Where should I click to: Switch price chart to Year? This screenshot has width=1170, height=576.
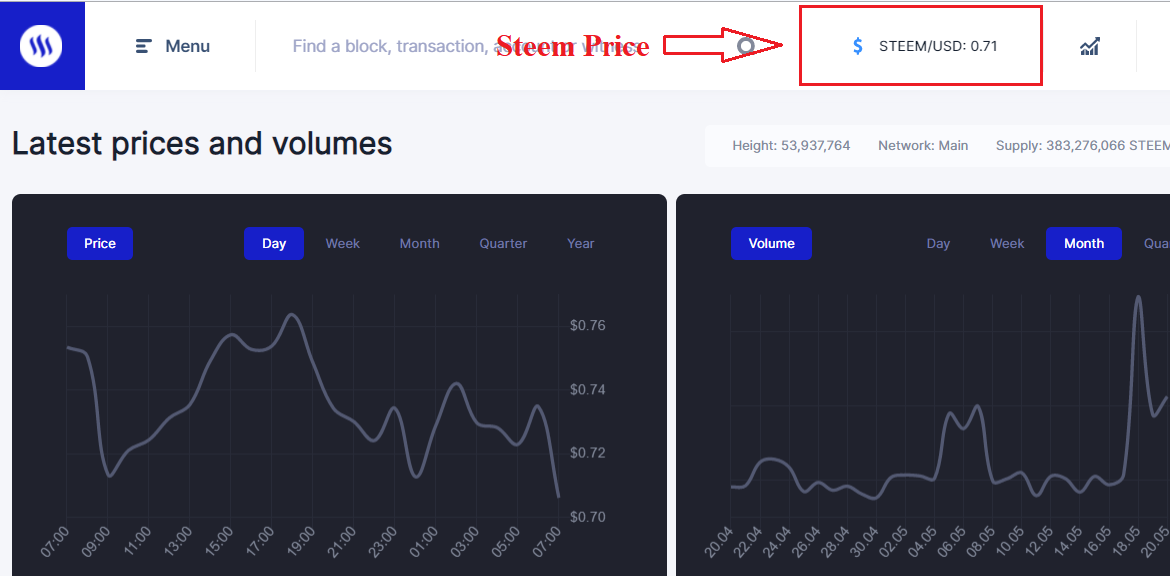(x=580, y=243)
